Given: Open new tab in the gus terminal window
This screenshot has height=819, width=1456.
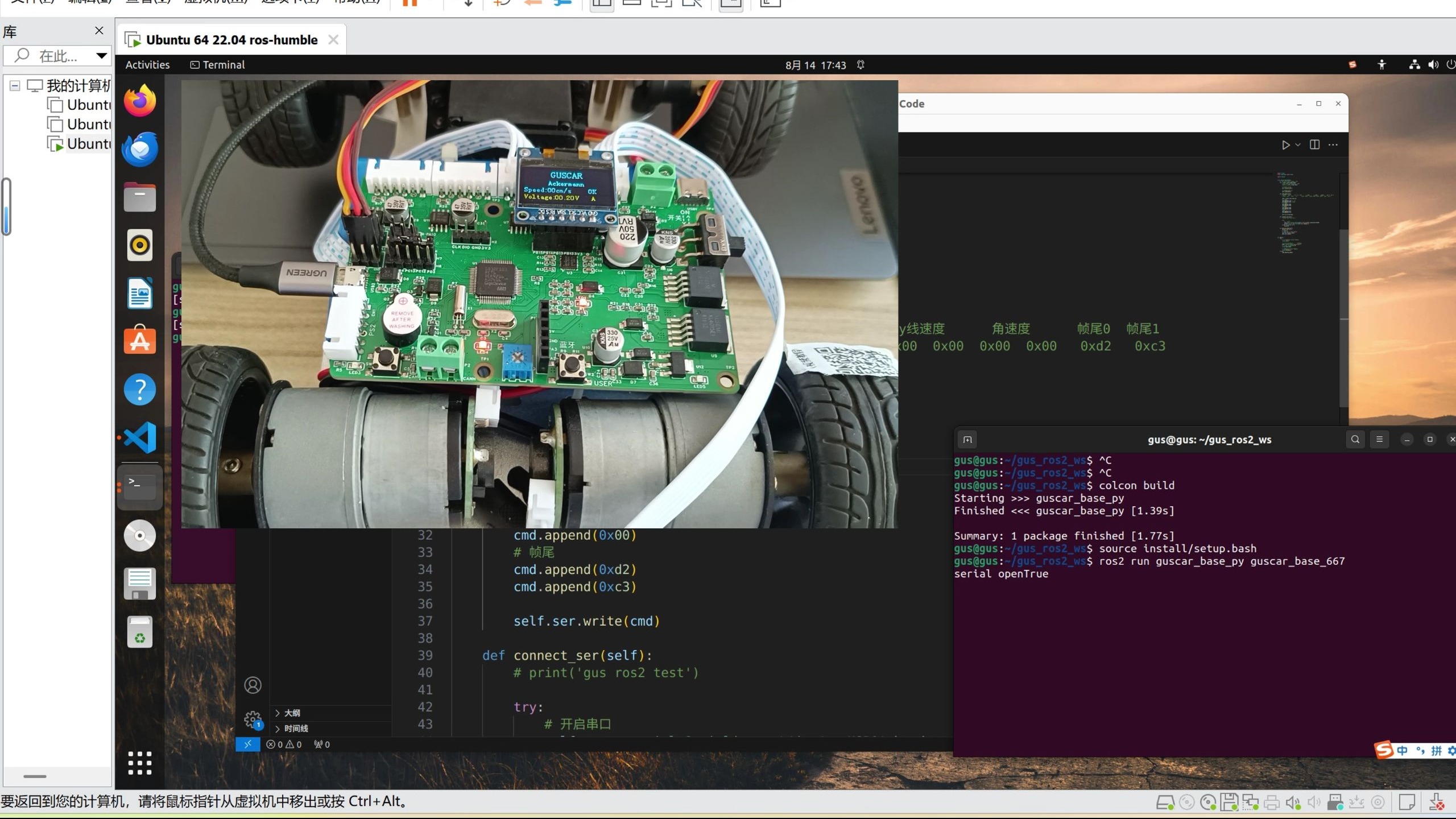Looking at the screenshot, I should tap(967, 440).
